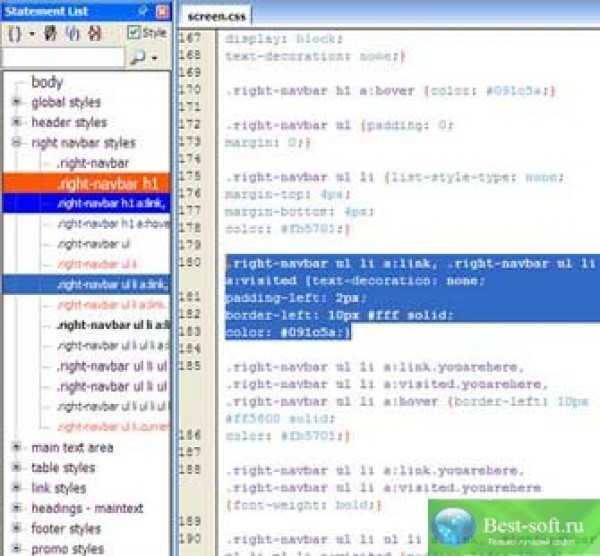The height and width of the screenshot is (556, 600).
Task: Expand the link styles group
Action: click(x=16, y=488)
